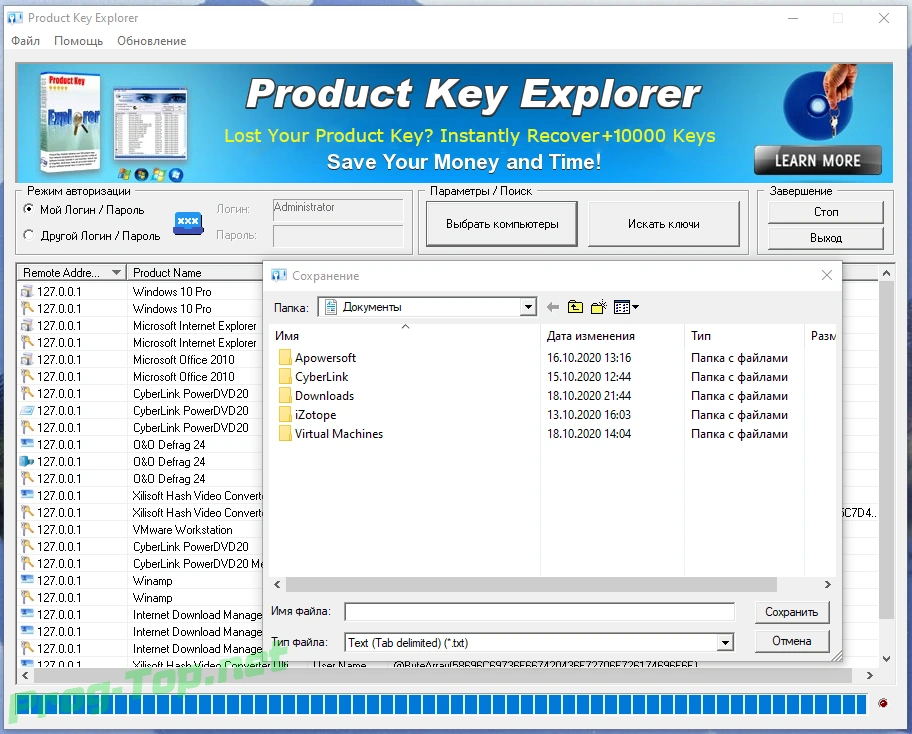Screen dimensions: 912x734
Task: Click the Выход button
Action: [x=826, y=238]
